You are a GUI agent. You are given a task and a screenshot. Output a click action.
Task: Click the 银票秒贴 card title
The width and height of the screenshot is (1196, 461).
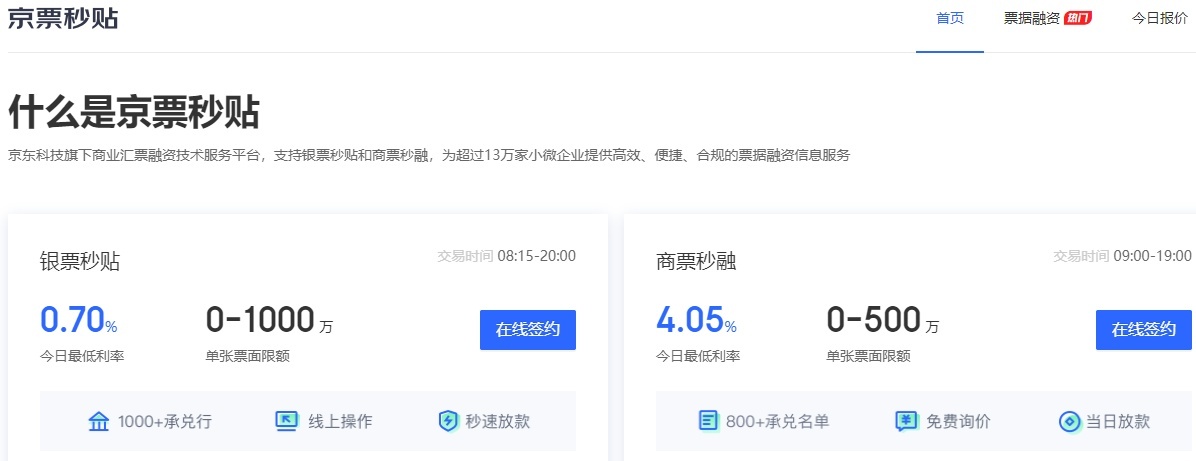(79, 262)
